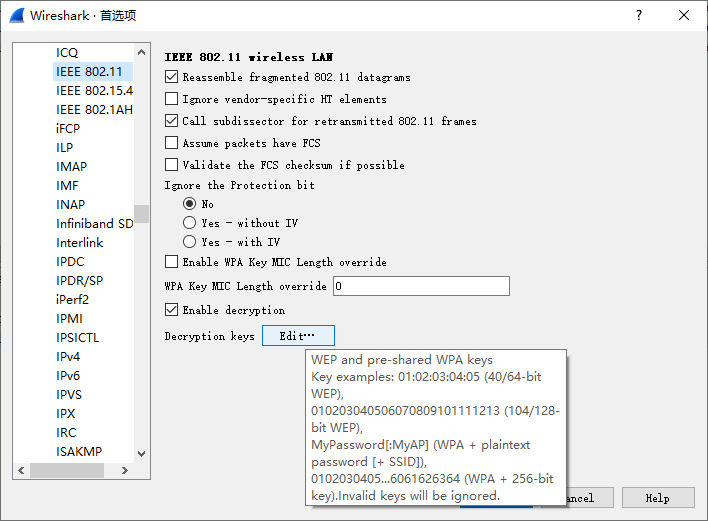Select IPDR/SP in the protocol list
The height and width of the screenshot is (521, 708).
tap(79, 280)
